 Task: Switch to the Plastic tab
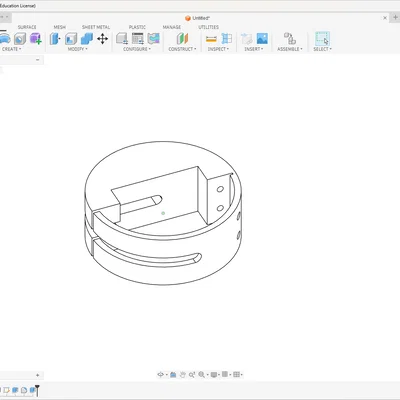point(137,27)
